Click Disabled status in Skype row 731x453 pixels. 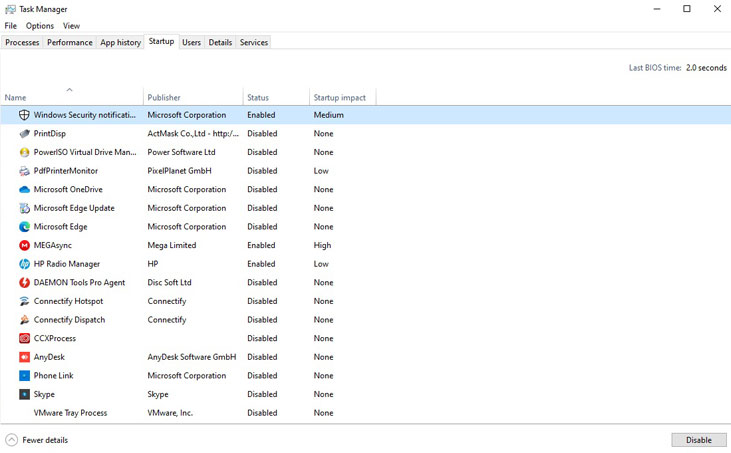(x=262, y=394)
